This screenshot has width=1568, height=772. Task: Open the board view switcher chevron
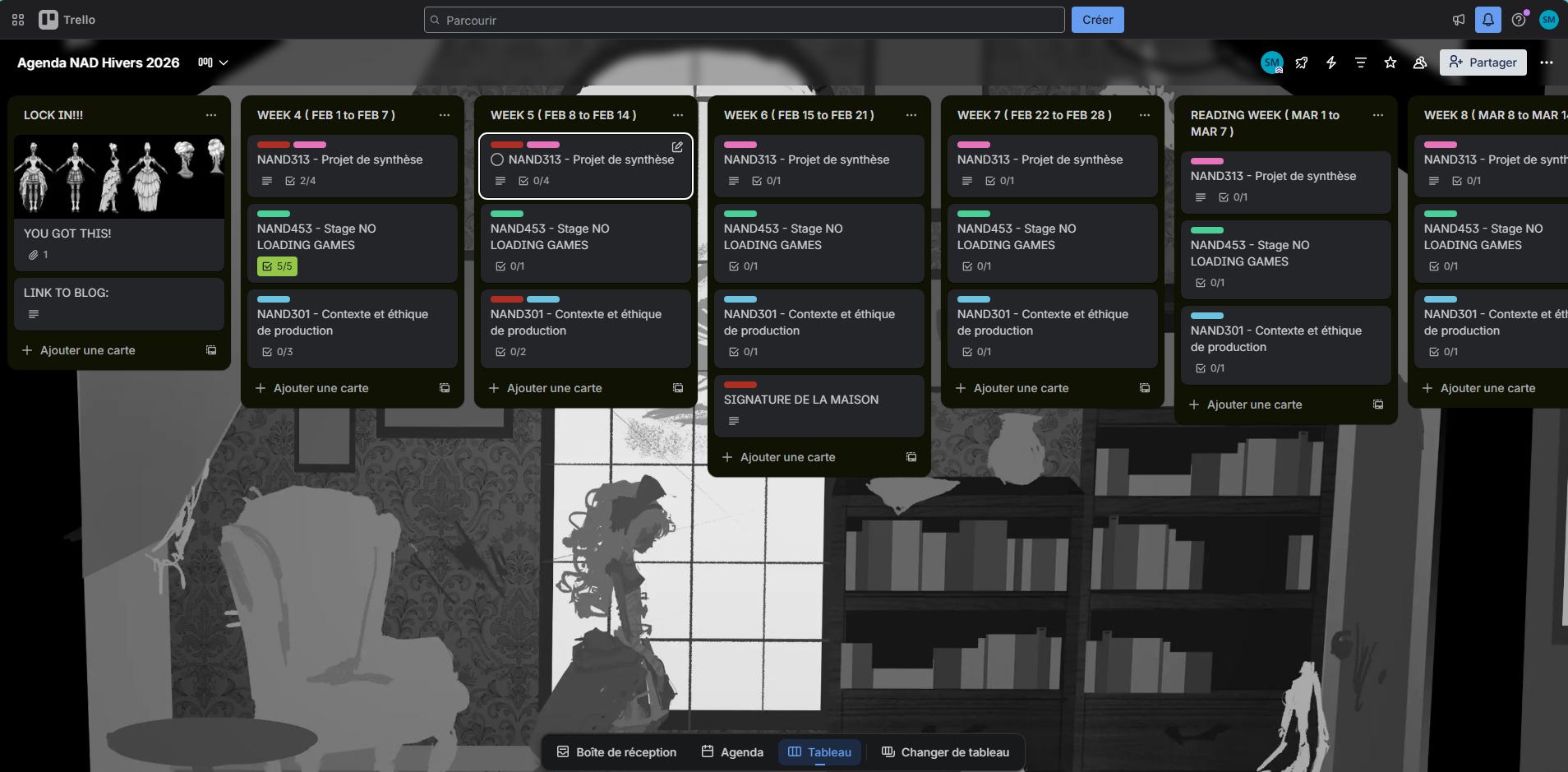click(x=224, y=62)
